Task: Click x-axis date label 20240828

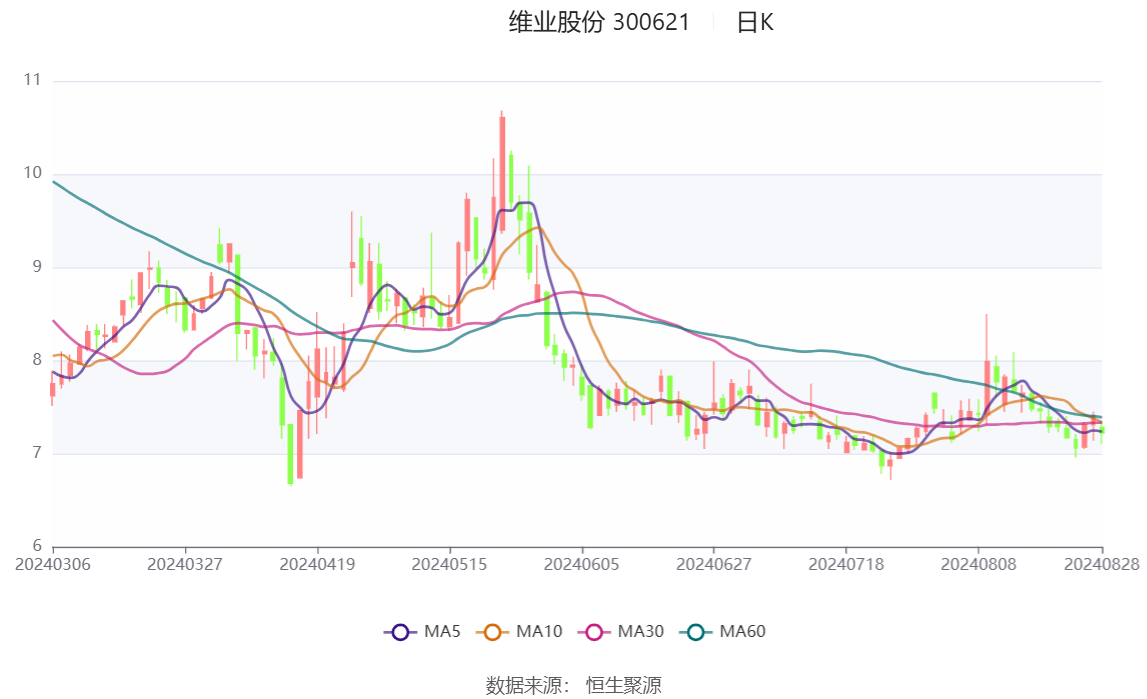Action: point(1102,564)
